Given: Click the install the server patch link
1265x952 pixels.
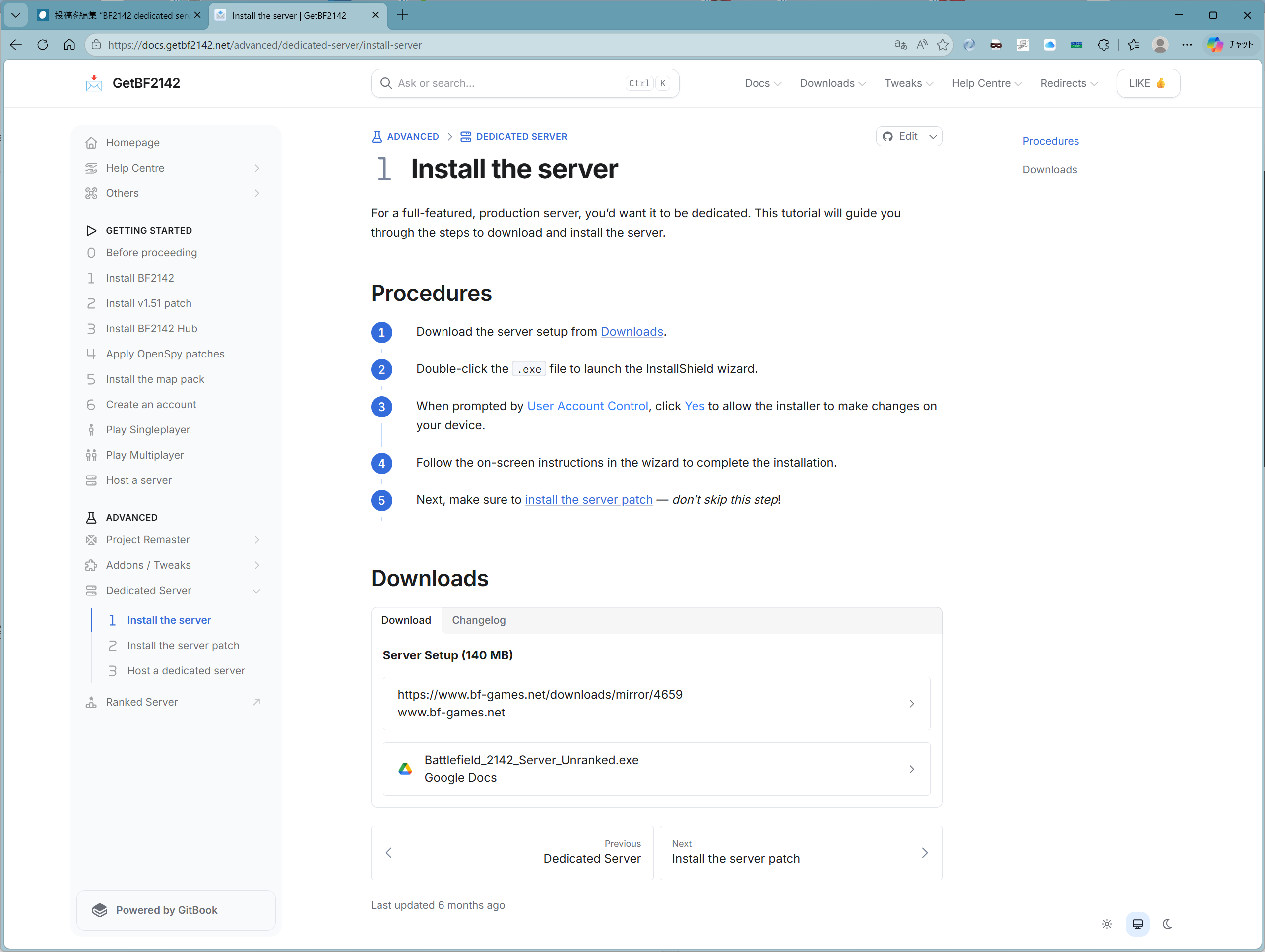Looking at the screenshot, I should pos(588,499).
